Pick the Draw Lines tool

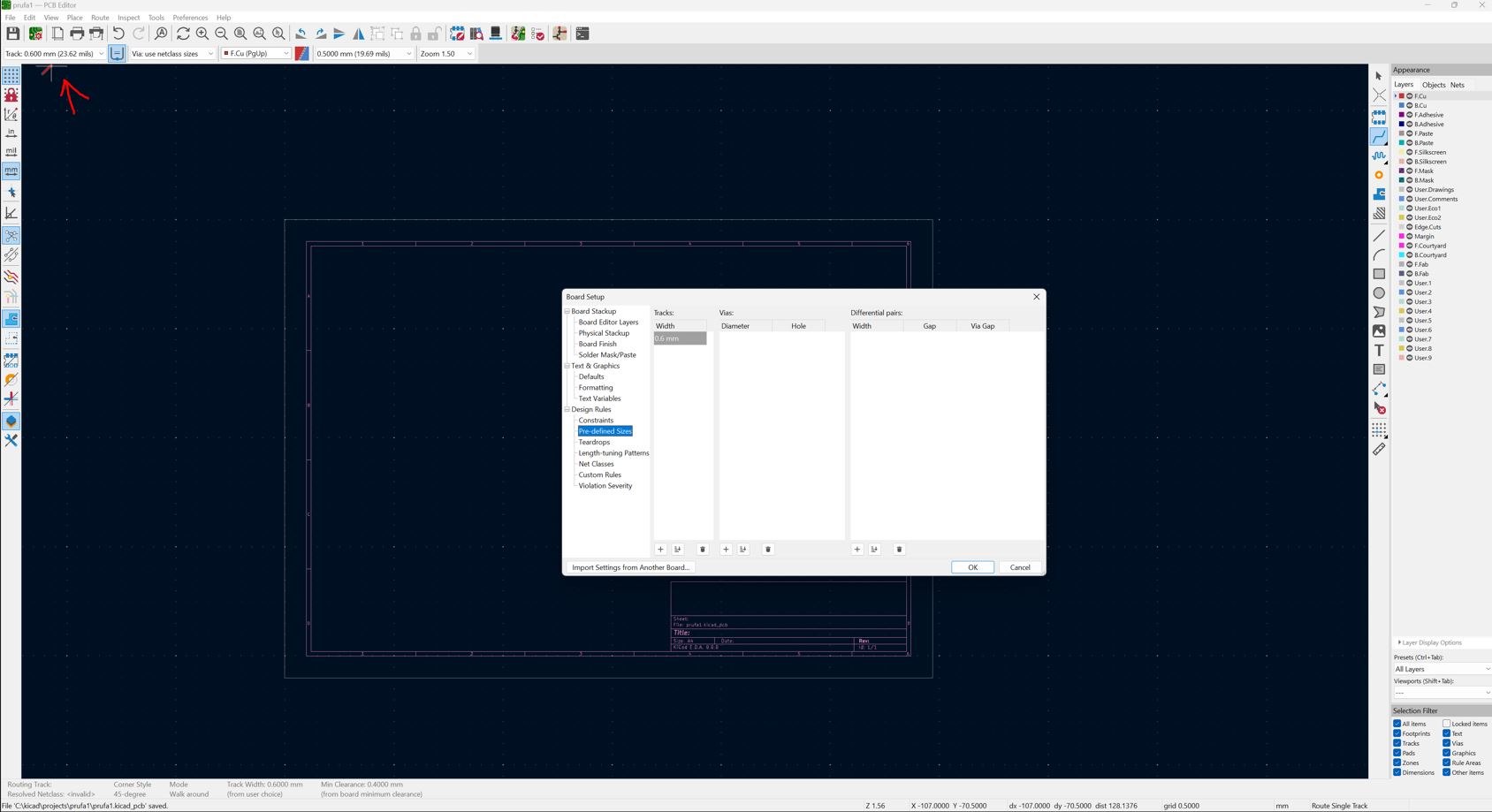(1379, 236)
